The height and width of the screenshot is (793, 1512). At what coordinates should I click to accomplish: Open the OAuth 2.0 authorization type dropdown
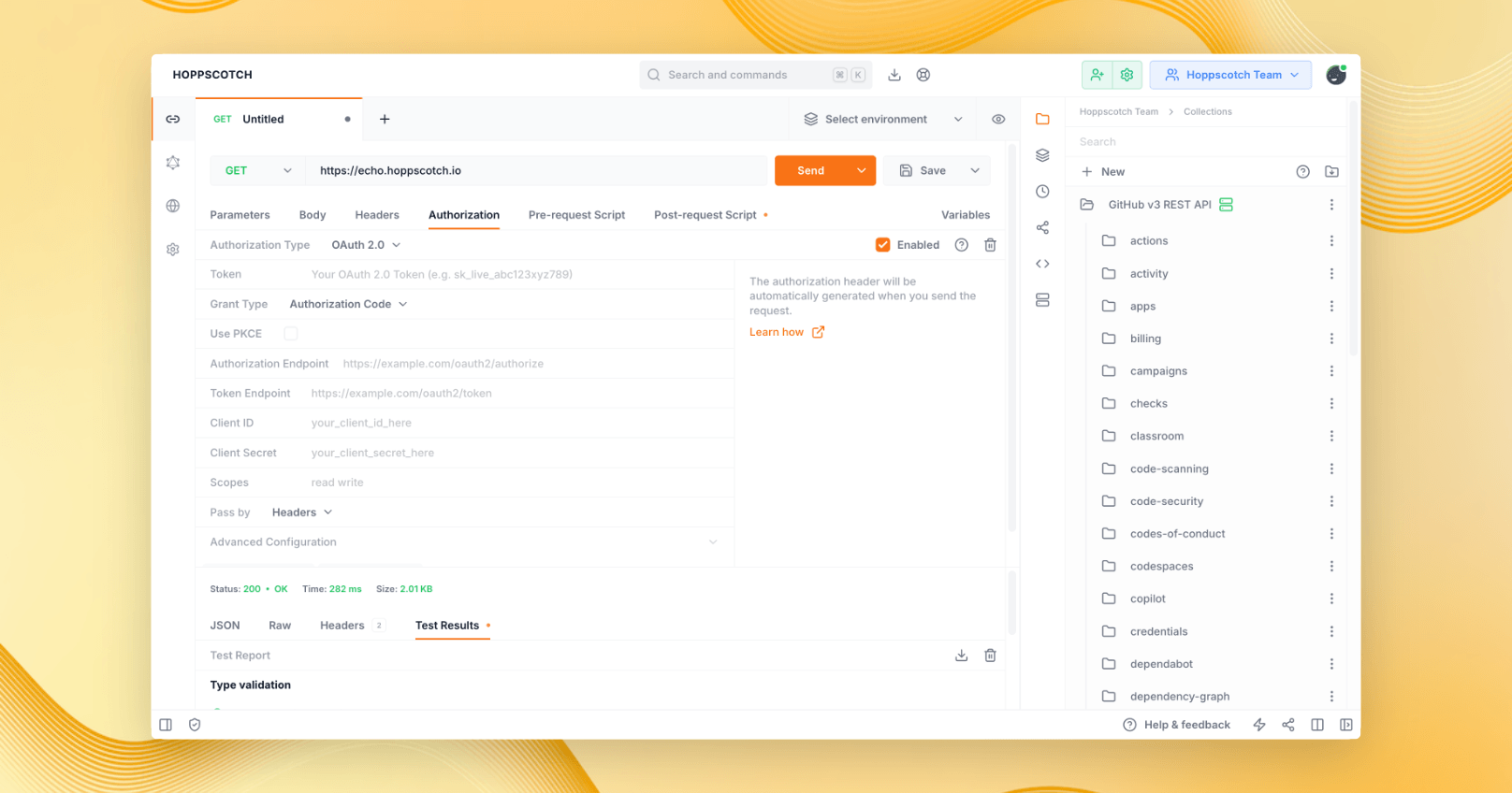[366, 245]
